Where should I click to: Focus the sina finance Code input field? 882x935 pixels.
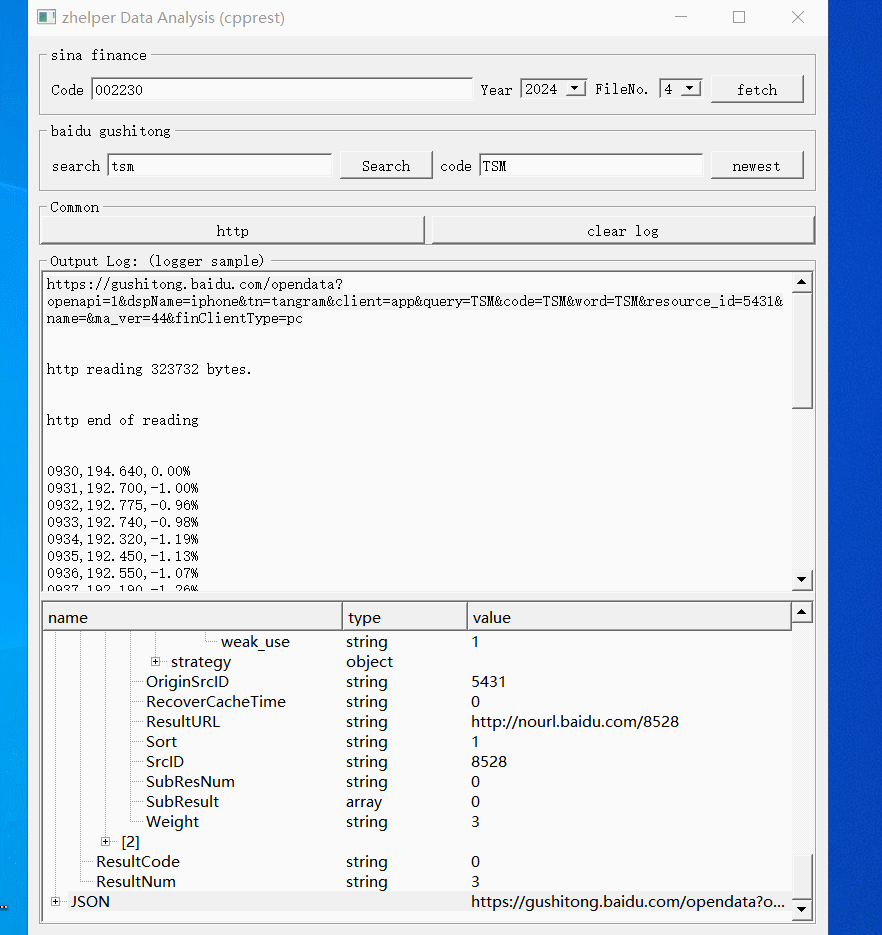click(x=281, y=89)
